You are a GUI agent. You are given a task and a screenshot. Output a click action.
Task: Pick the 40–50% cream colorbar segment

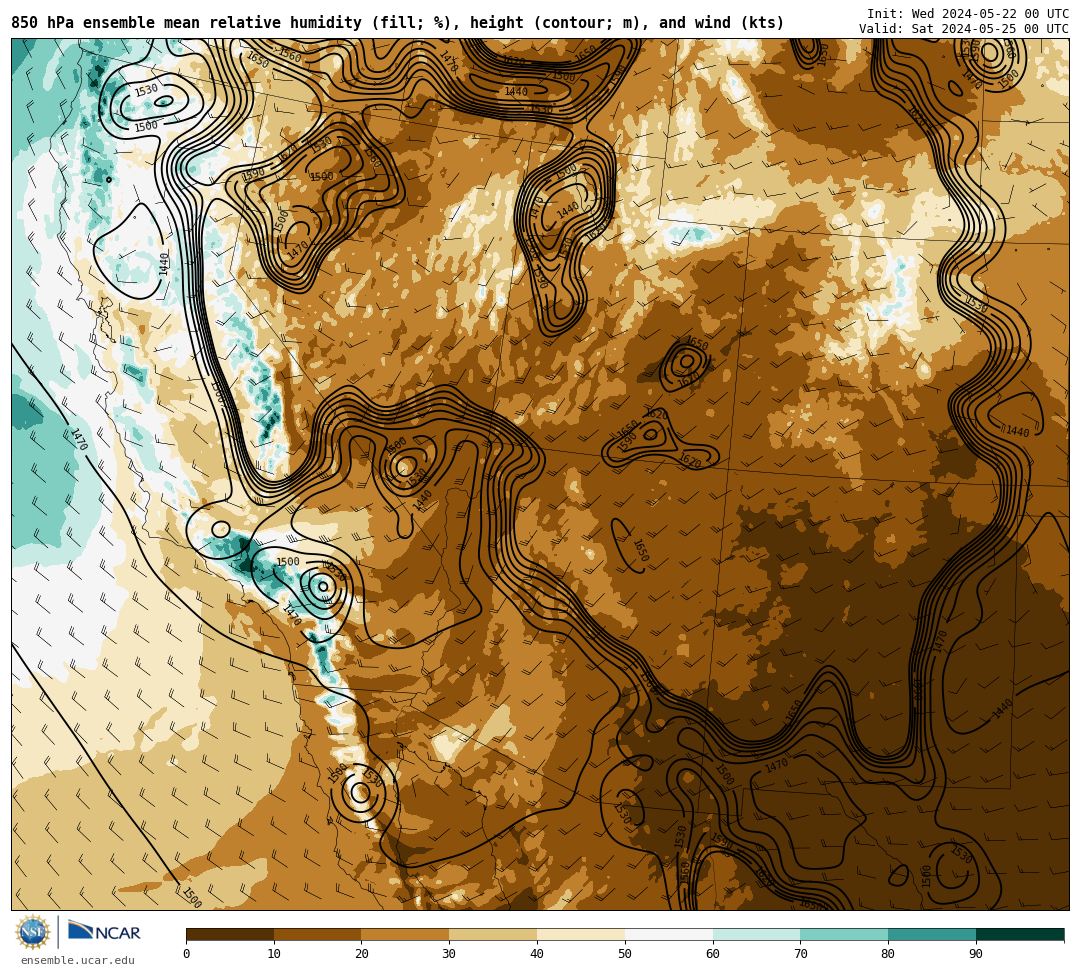[x=581, y=934]
